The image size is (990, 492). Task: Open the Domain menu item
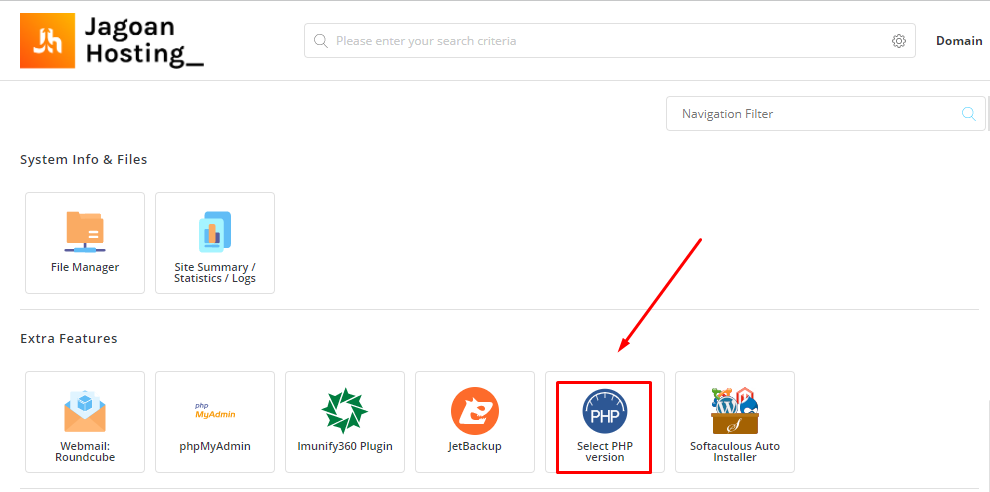click(959, 41)
